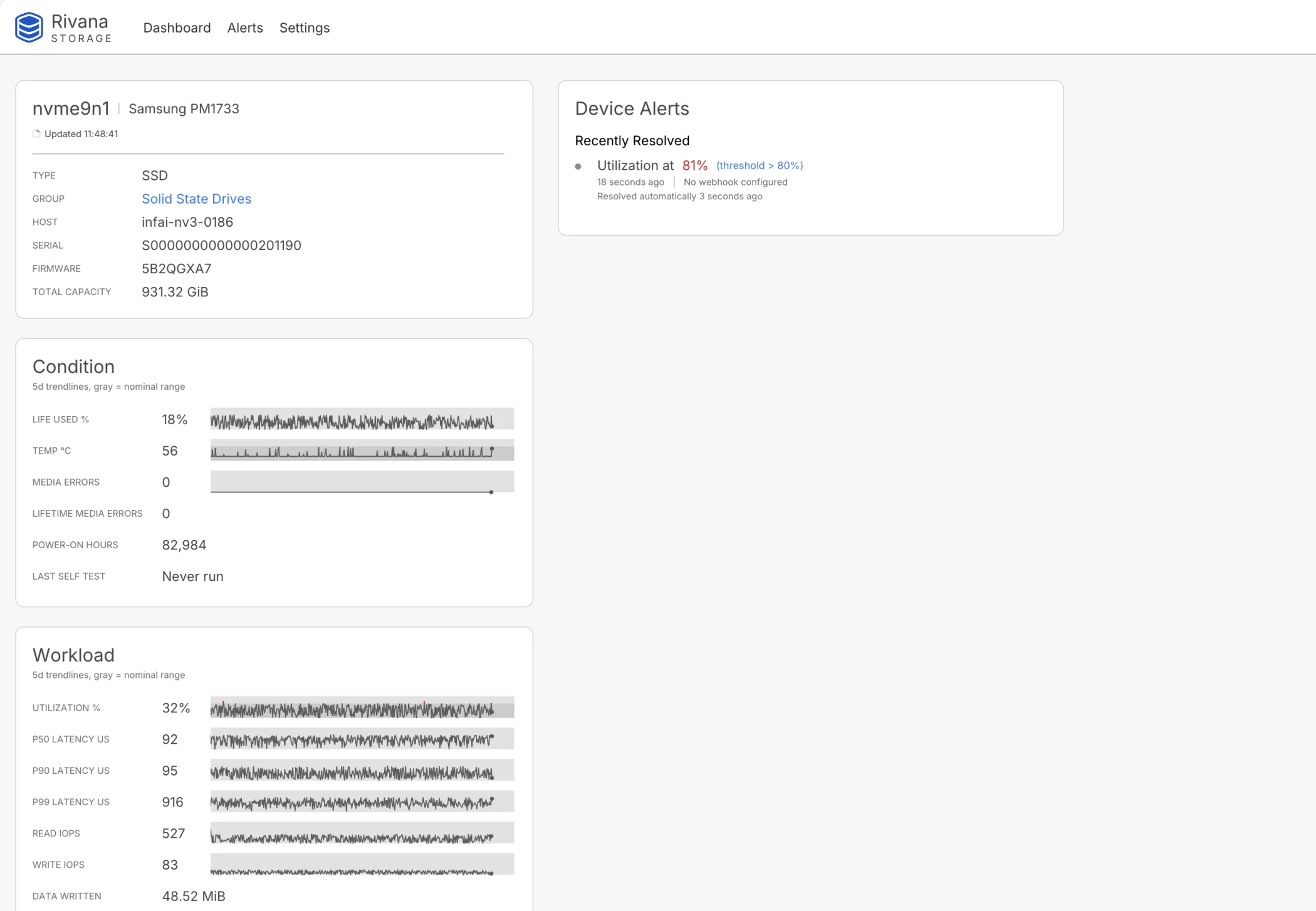Open the Alerts menu item

pyautogui.click(x=245, y=28)
